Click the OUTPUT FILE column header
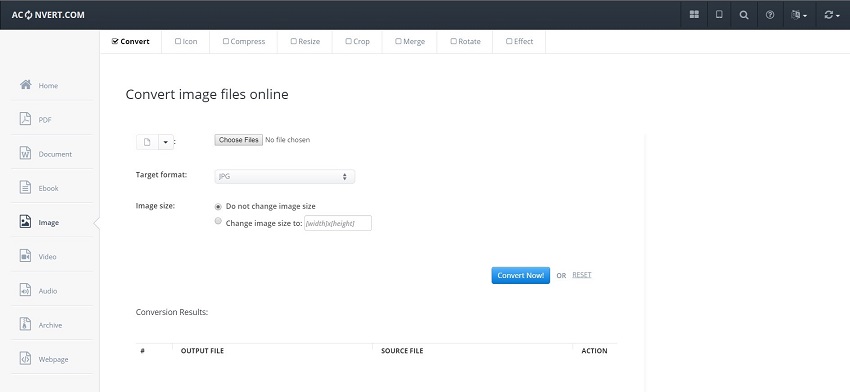 [x=202, y=351]
